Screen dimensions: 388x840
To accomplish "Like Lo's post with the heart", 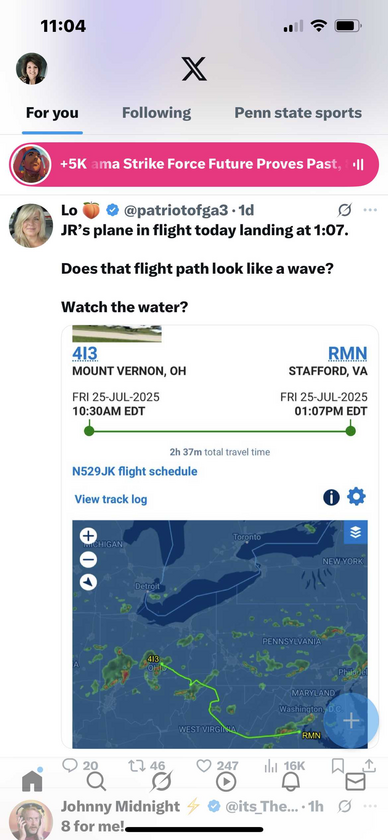I will click(x=204, y=766).
